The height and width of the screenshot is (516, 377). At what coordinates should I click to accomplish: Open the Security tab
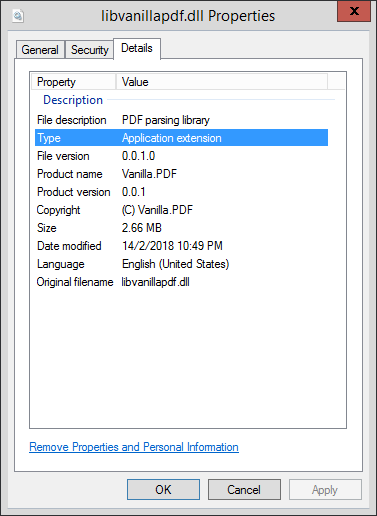point(90,50)
